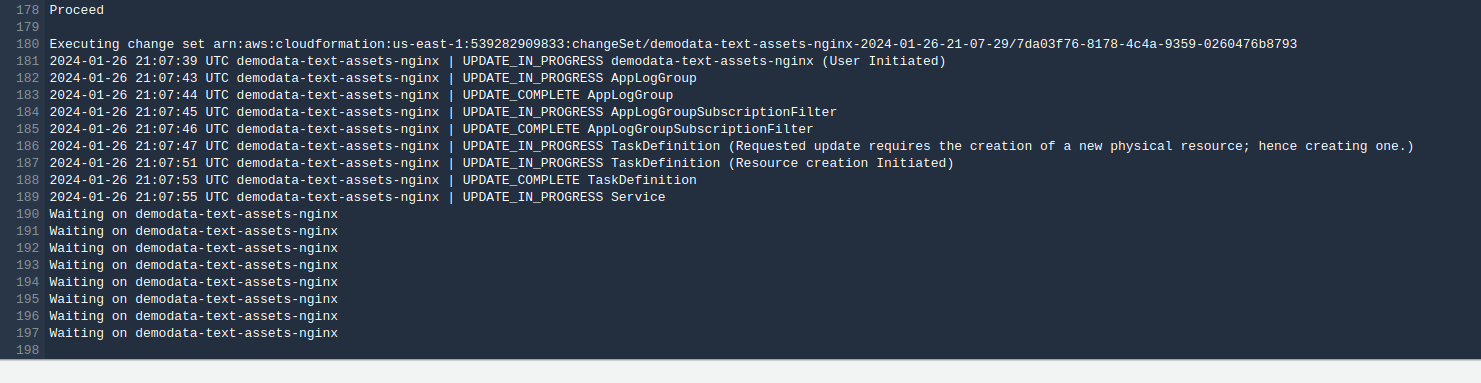Click line number 194 in the gutter

click(x=29, y=282)
